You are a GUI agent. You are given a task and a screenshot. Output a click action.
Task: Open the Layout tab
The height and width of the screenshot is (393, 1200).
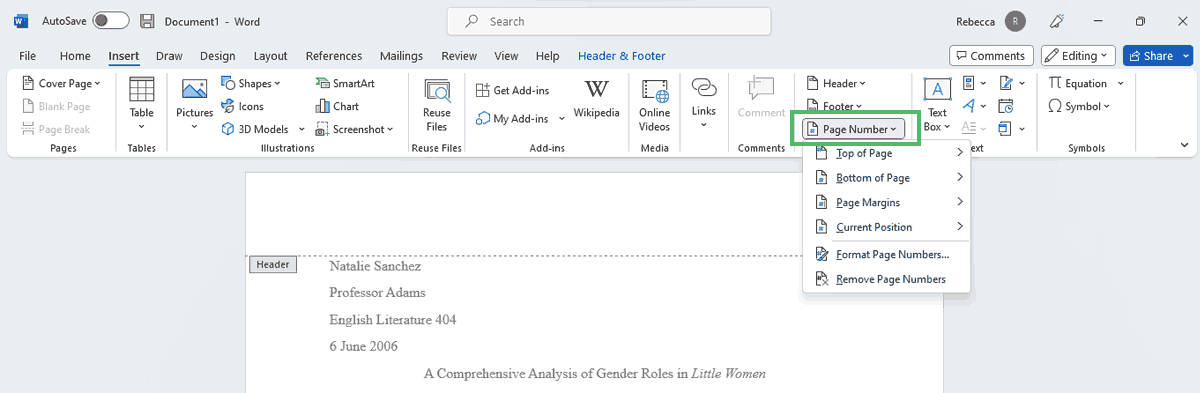270,56
